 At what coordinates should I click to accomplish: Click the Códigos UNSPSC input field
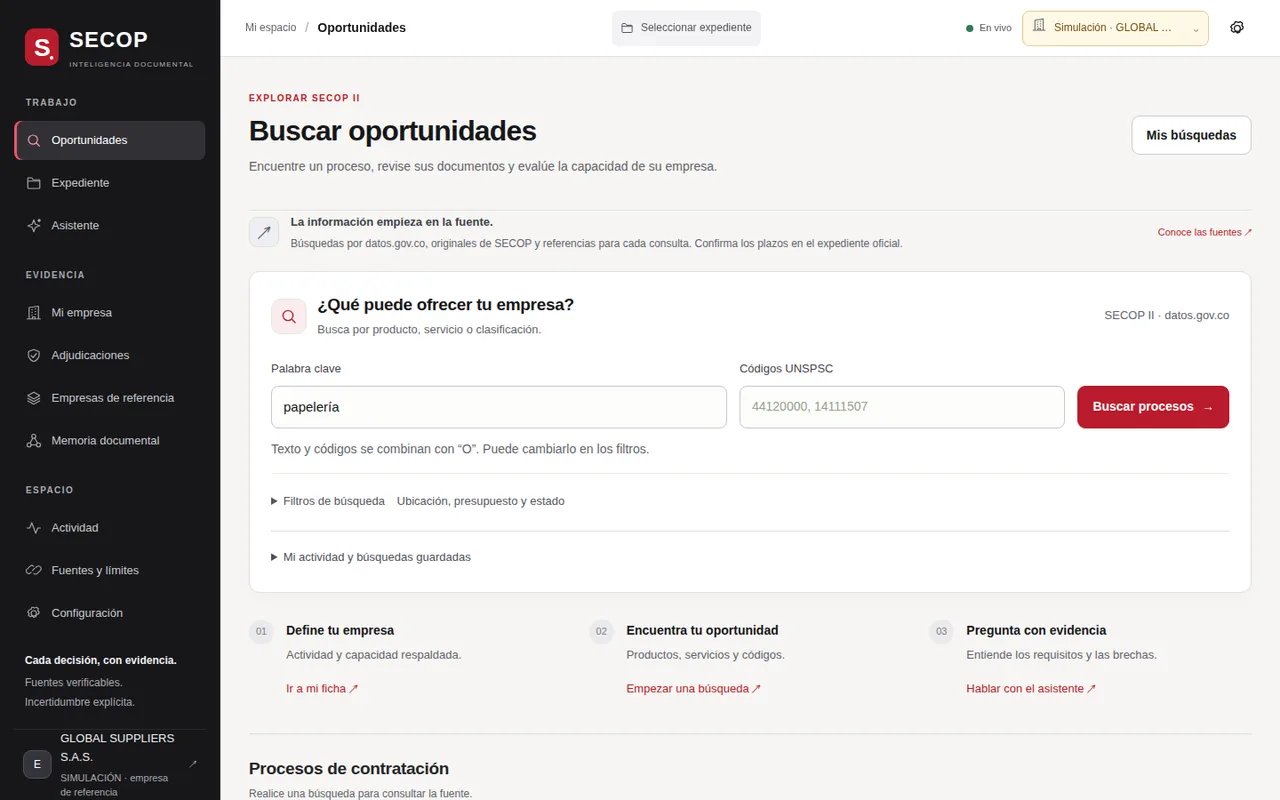tap(902, 407)
